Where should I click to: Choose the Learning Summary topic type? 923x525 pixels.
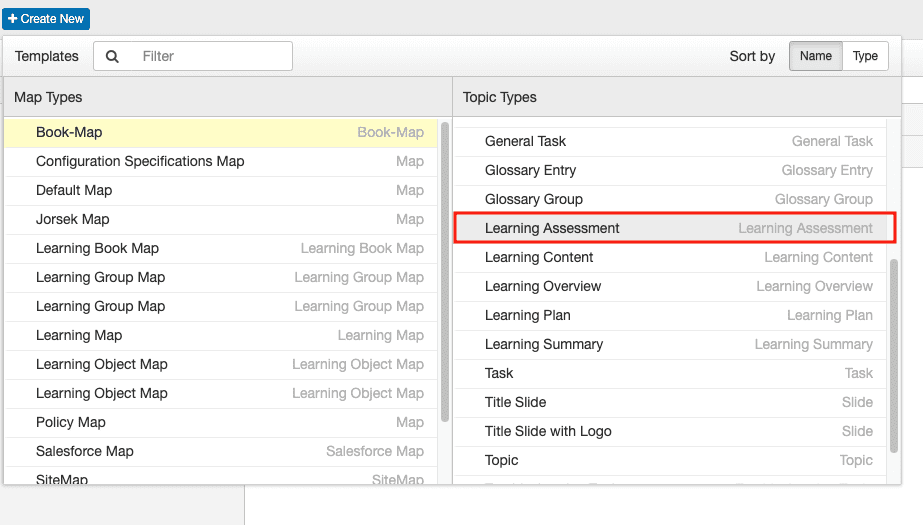click(x=670, y=344)
